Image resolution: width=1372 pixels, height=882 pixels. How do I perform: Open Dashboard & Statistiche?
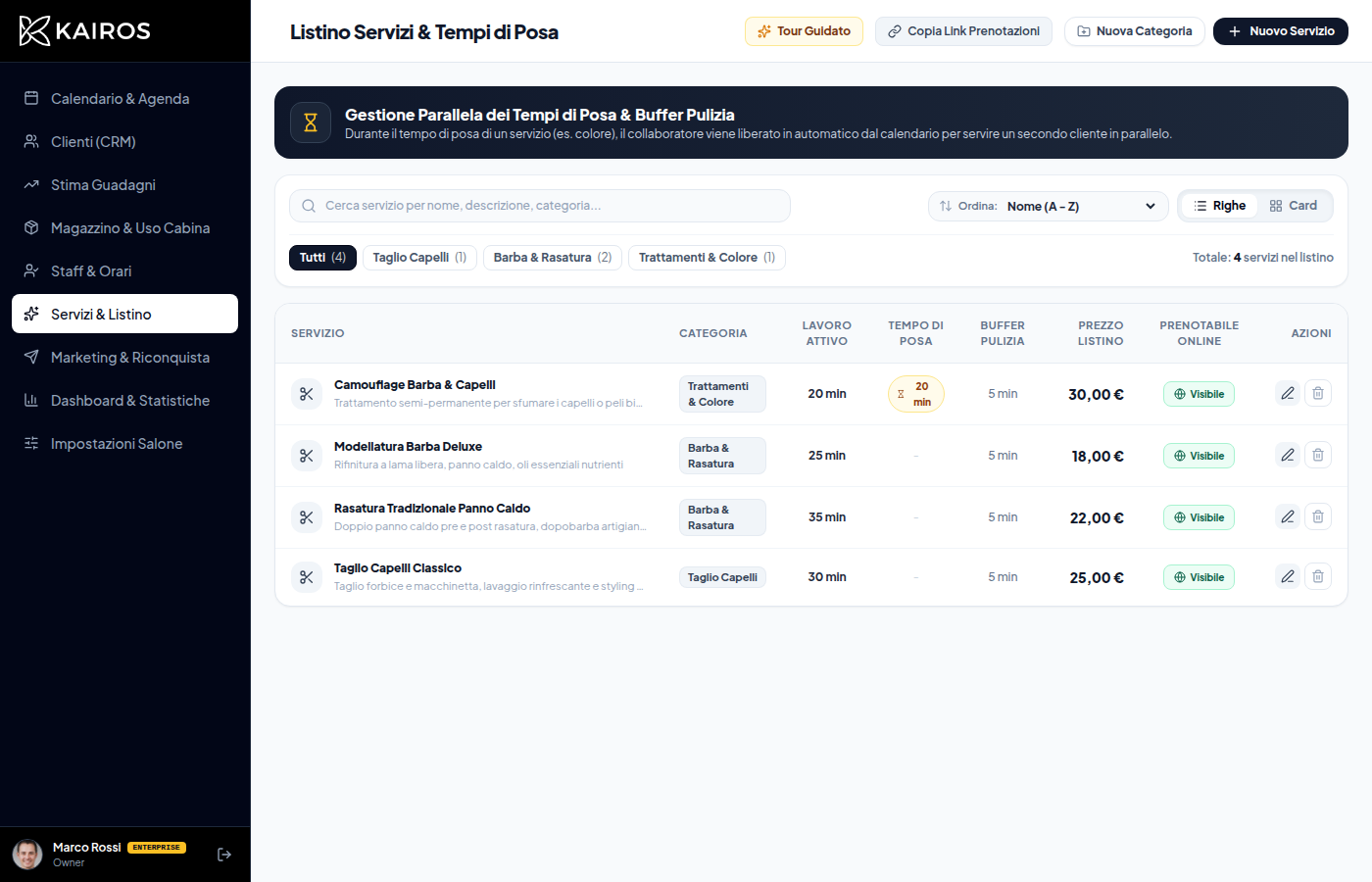(124, 400)
